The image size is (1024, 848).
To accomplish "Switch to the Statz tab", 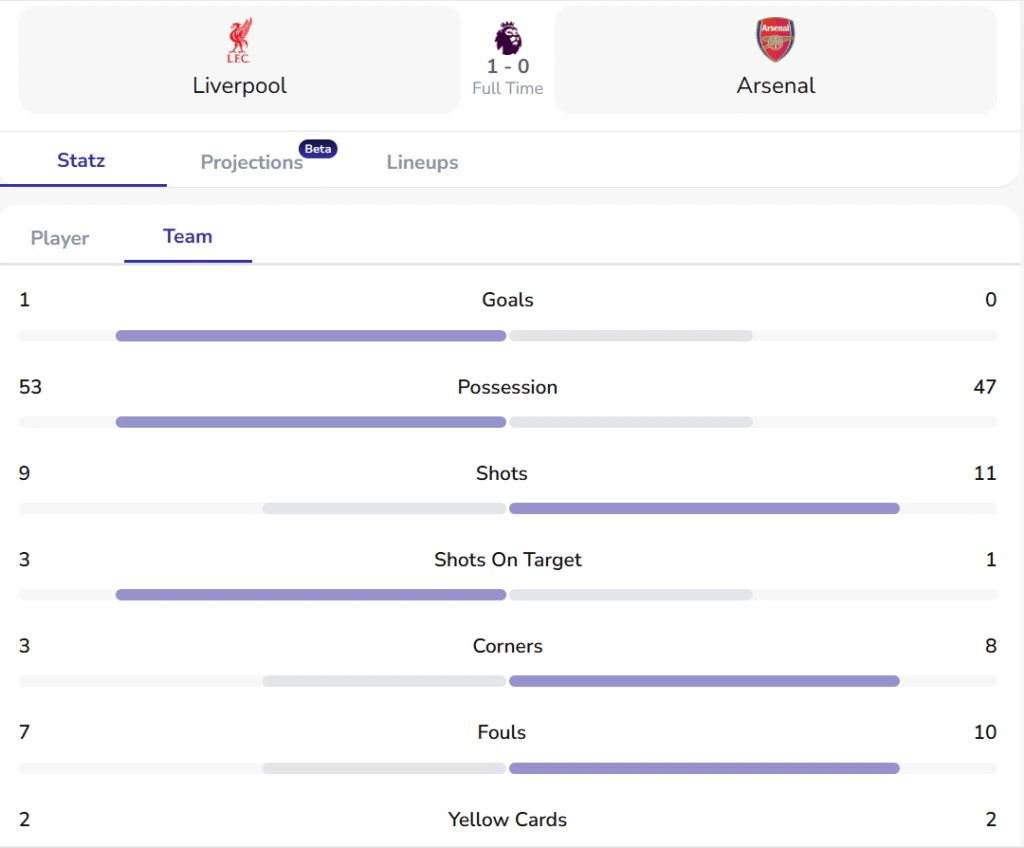I will pos(81,160).
